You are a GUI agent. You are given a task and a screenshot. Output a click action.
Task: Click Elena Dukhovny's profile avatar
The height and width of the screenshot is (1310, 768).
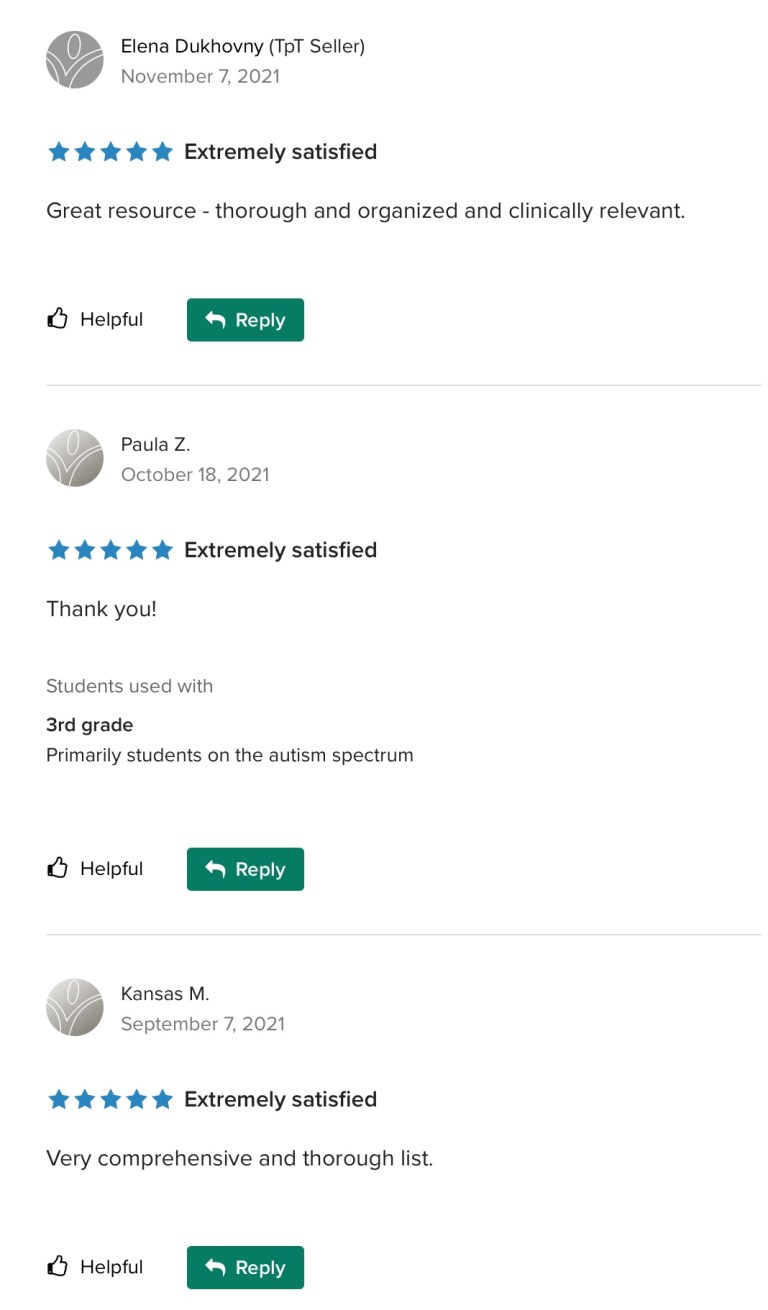coord(74,60)
